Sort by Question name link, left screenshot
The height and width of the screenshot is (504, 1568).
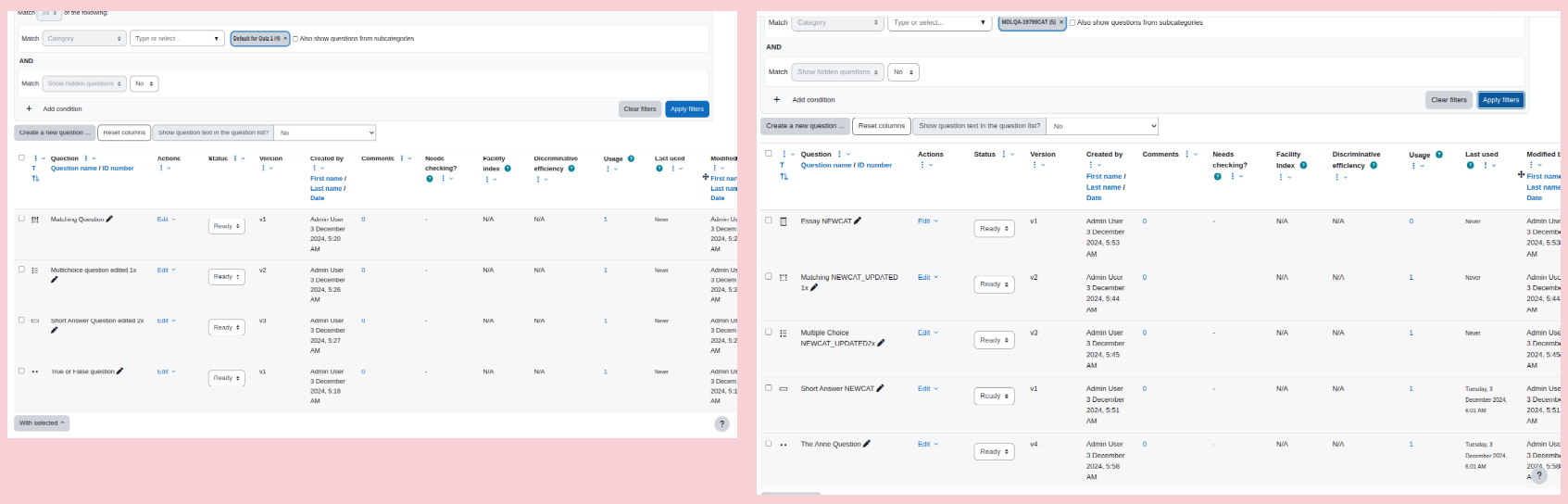click(74, 169)
